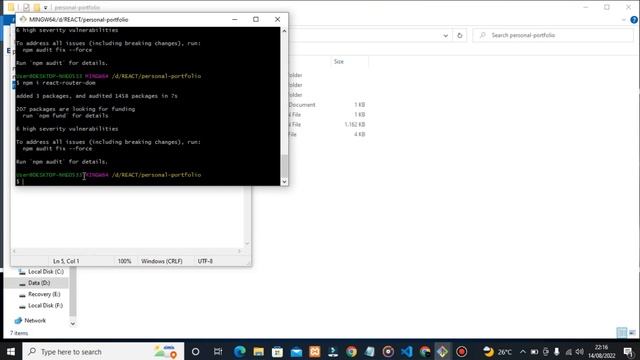Switch Explorer to large icons view

[x=632, y=333]
